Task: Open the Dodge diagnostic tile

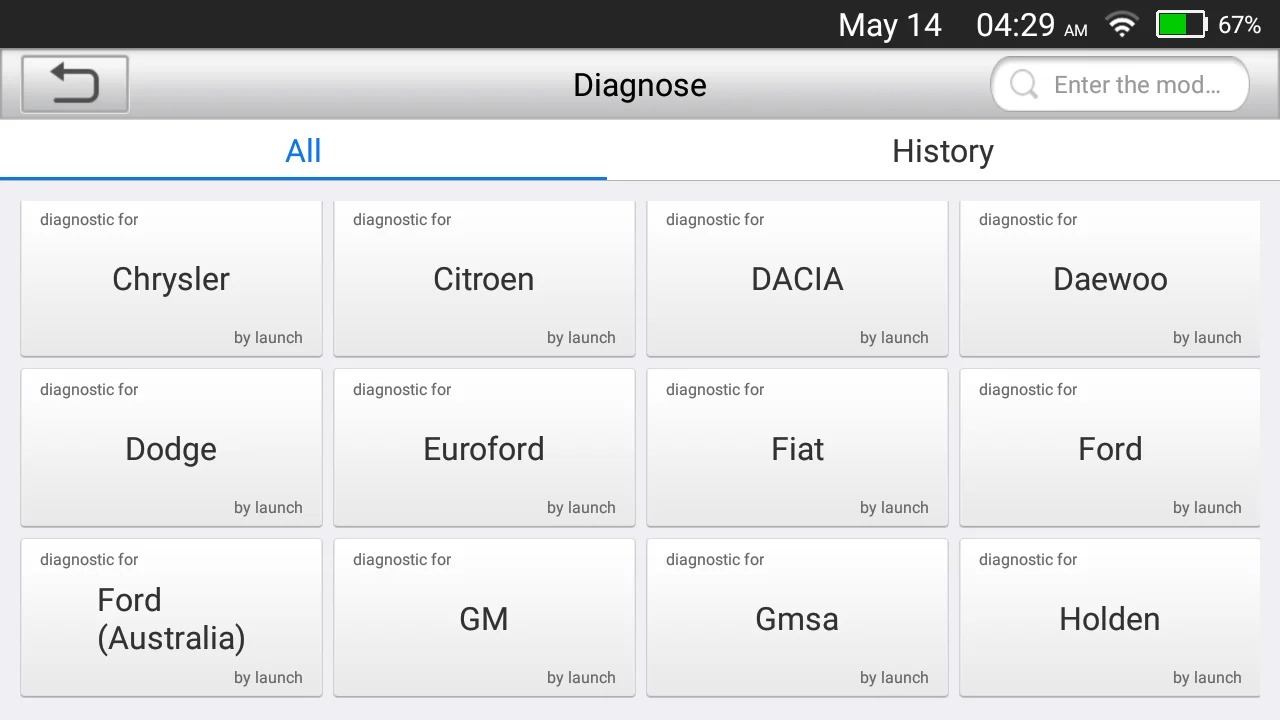Action: tap(171, 449)
